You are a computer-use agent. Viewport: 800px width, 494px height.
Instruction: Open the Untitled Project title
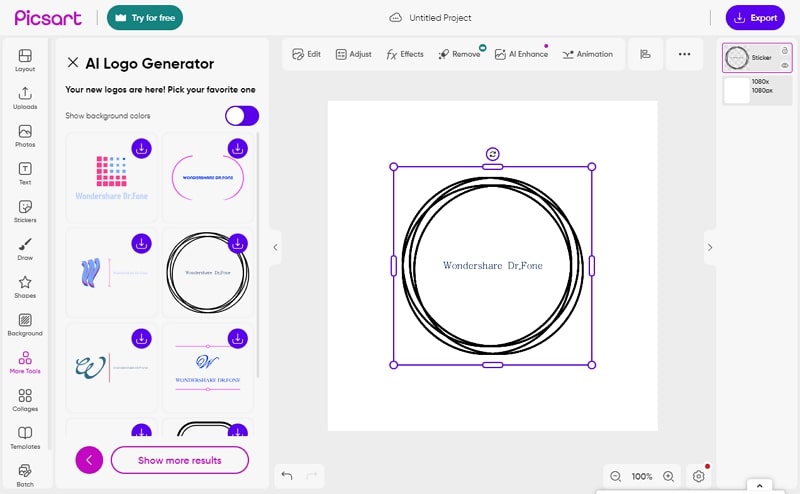440,18
